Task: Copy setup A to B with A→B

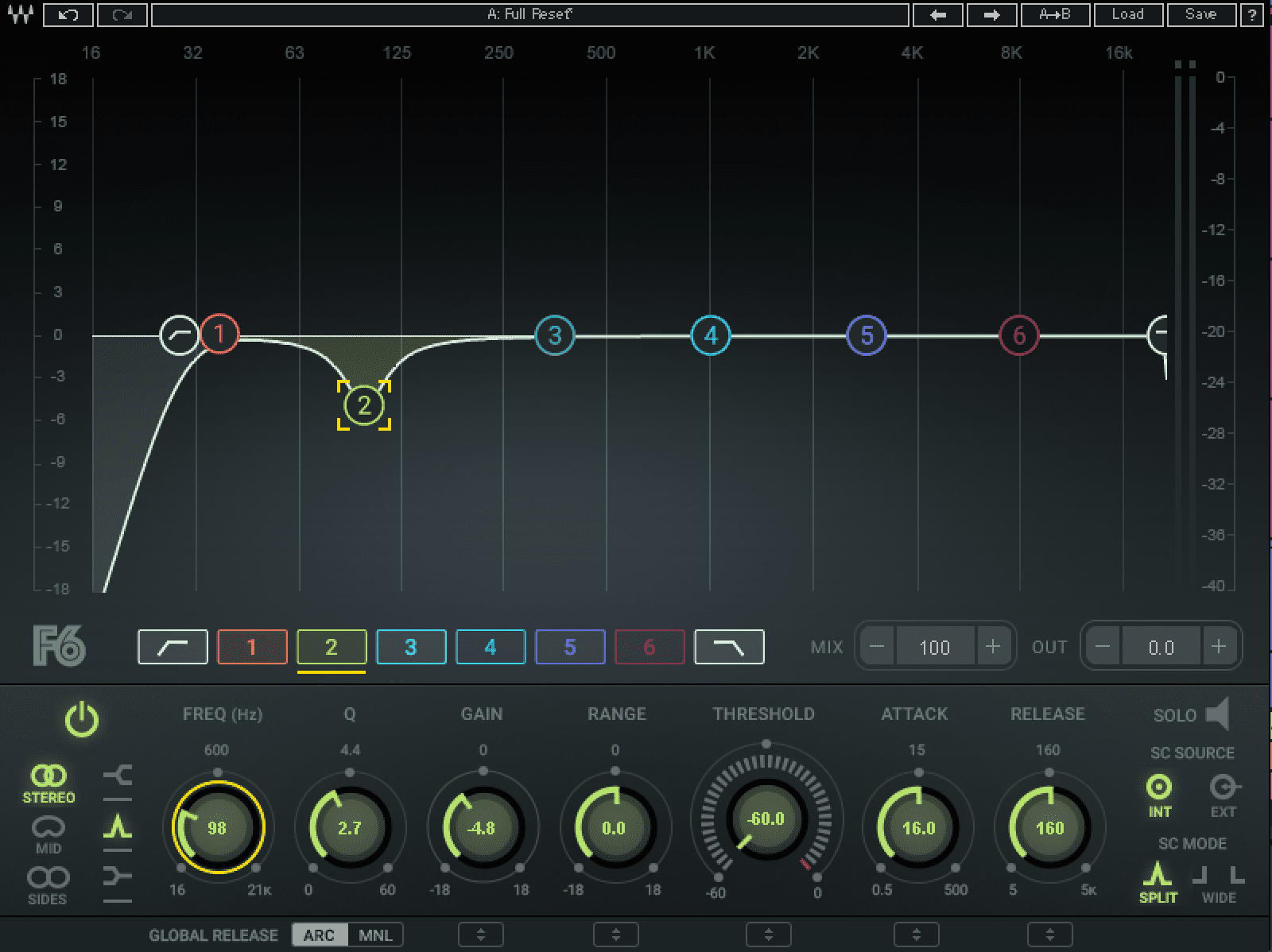Action: [1055, 14]
